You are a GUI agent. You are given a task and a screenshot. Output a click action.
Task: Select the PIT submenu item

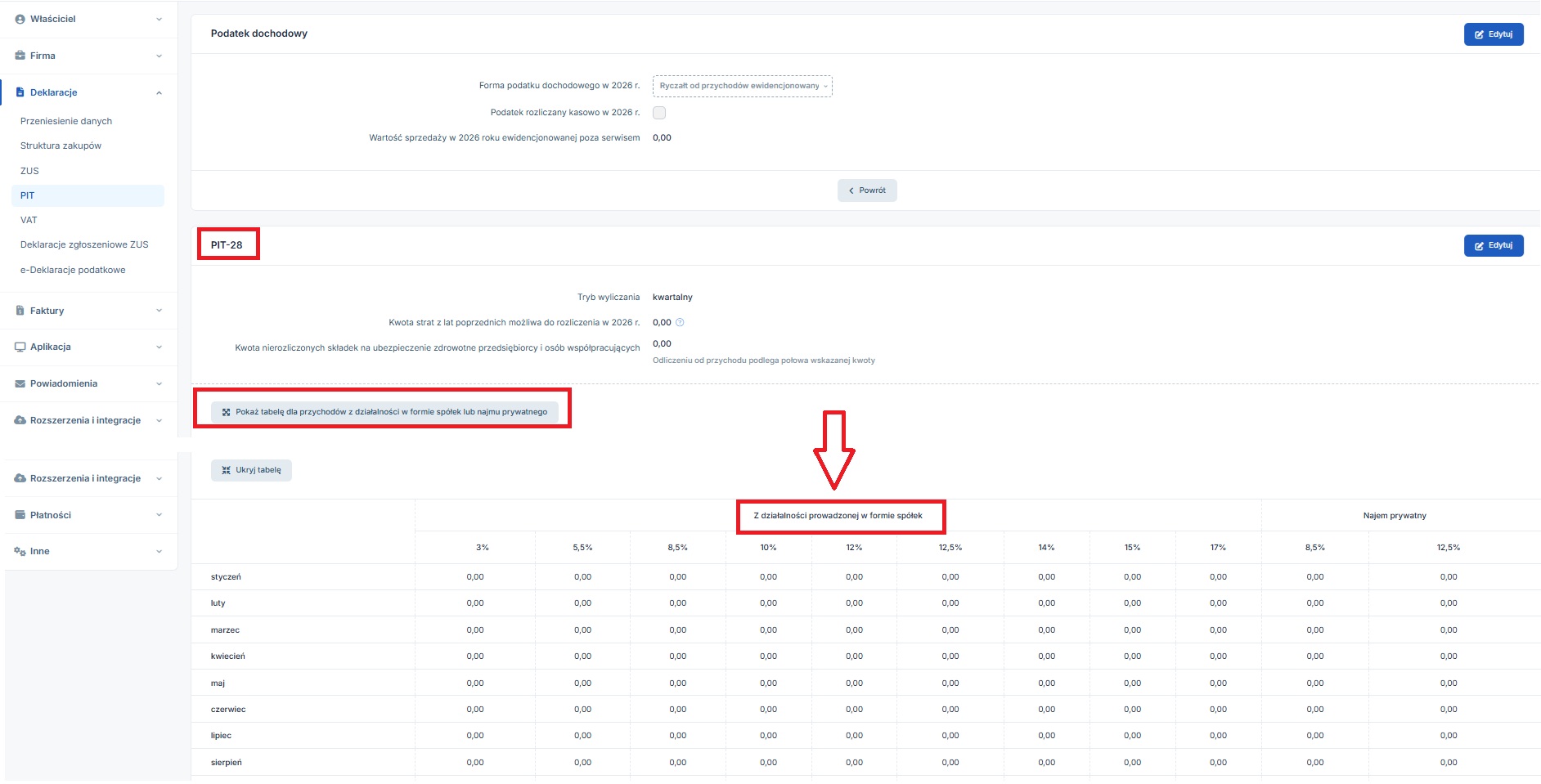point(88,195)
